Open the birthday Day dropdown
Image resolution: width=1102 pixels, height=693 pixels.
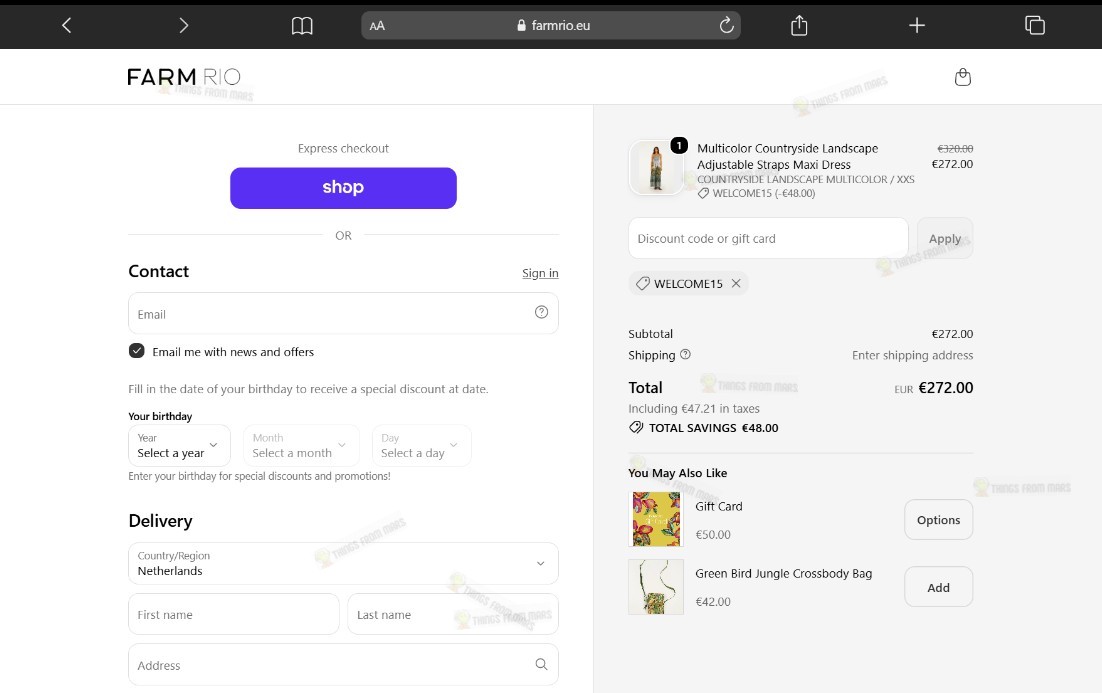coord(422,446)
